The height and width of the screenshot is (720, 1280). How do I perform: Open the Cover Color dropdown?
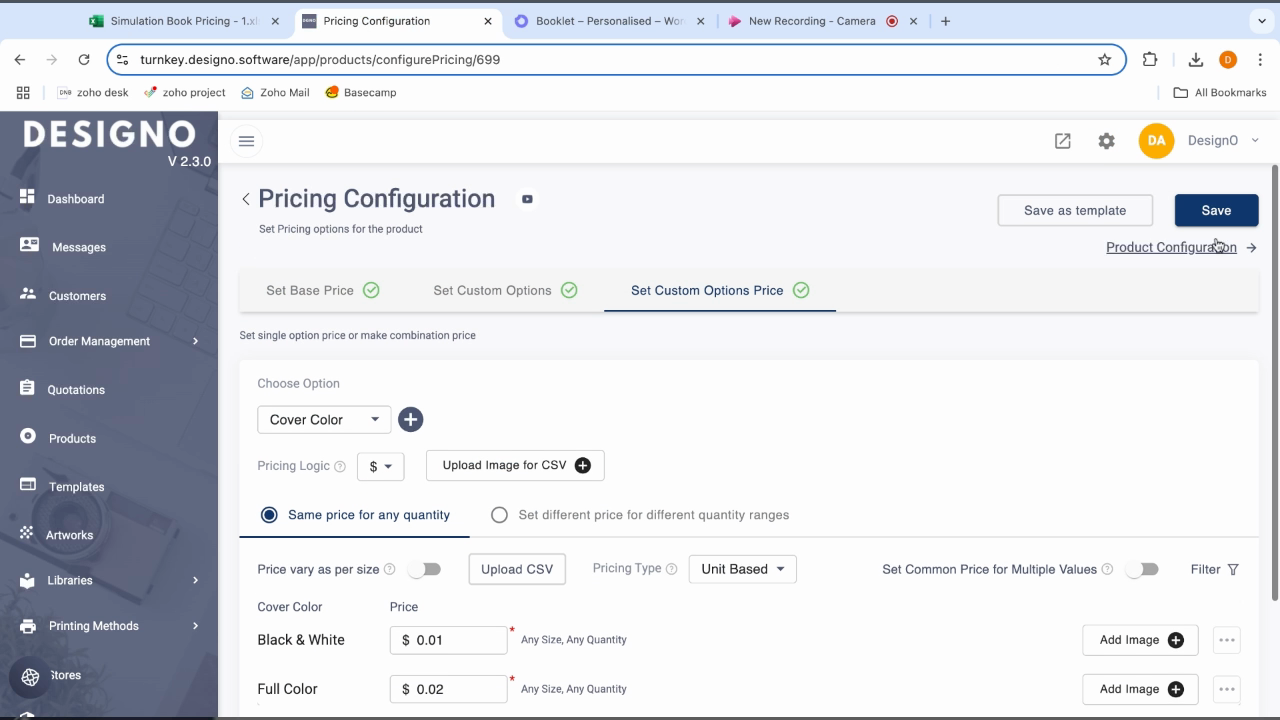tap(324, 420)
